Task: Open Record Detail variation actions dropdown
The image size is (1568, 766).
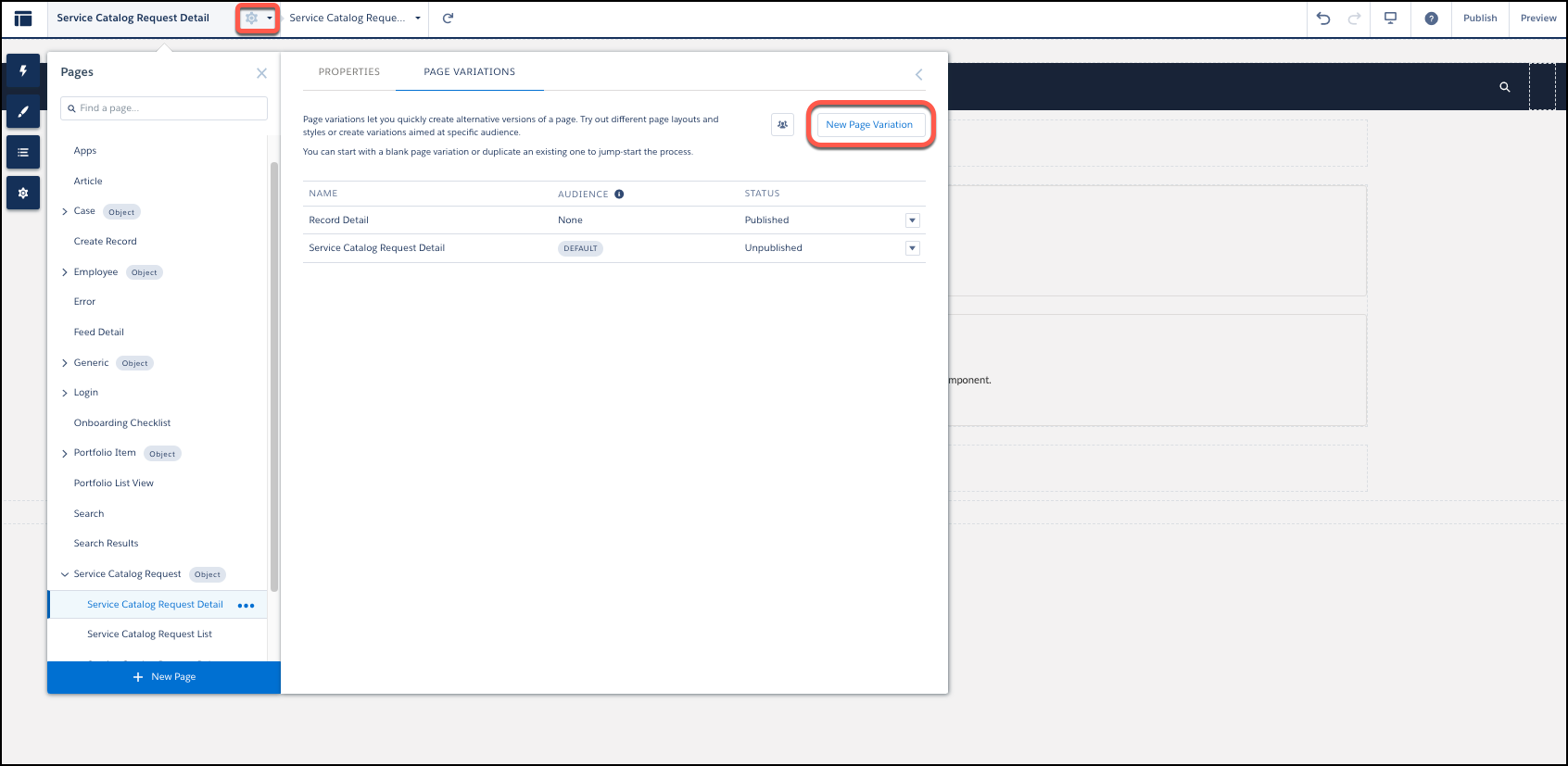Action: pyautogui.click(x=912, y=220)
